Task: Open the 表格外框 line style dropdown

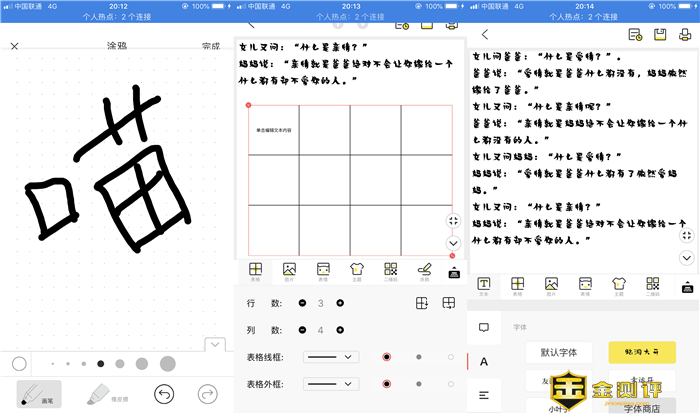Action: pyautogui.click(x=331, y=383)
